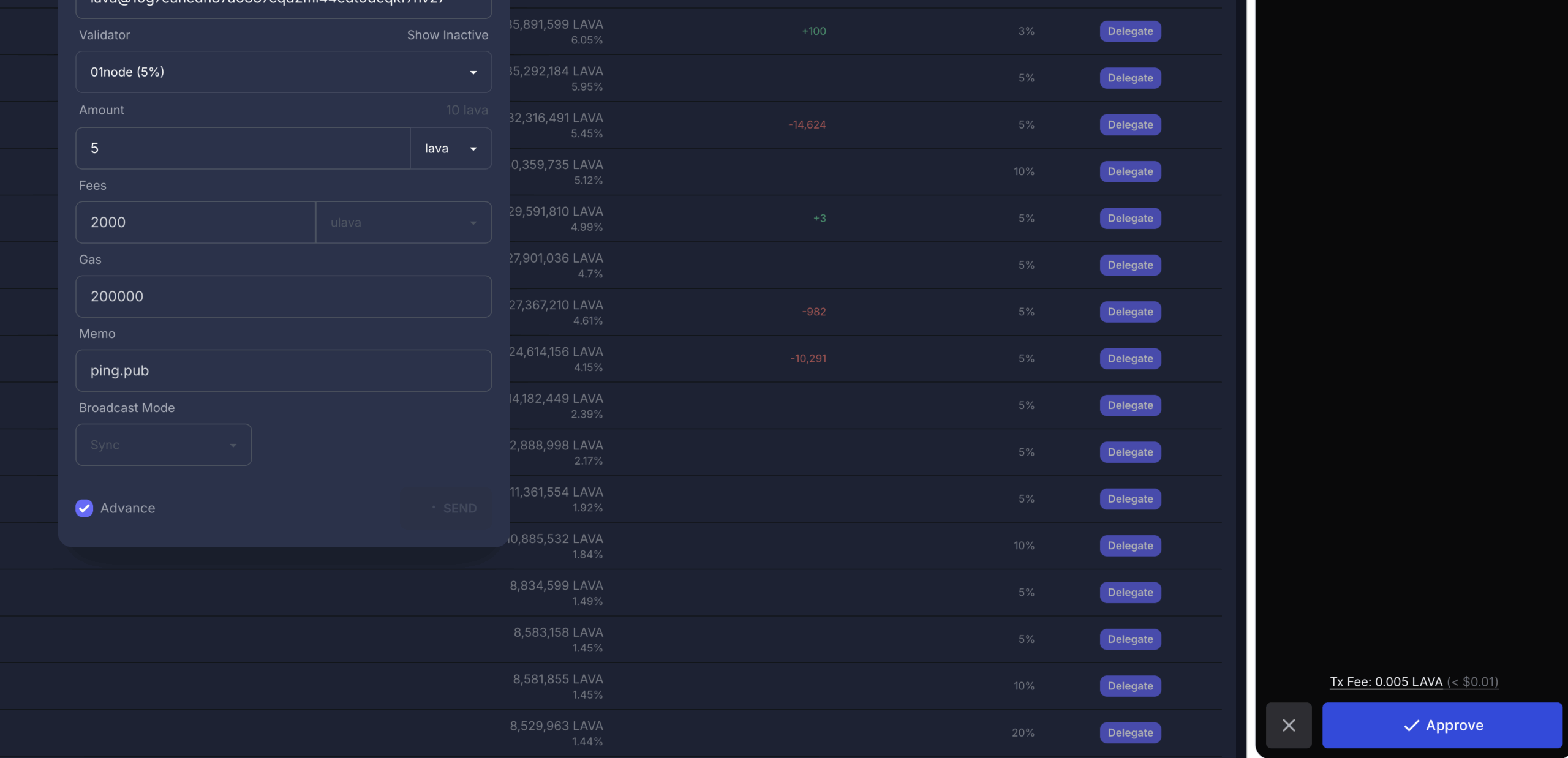Open the Validator dropdown showing 01node (5%)
The height and width of the screenshot is (758, 1568).
tap(284, 72)
